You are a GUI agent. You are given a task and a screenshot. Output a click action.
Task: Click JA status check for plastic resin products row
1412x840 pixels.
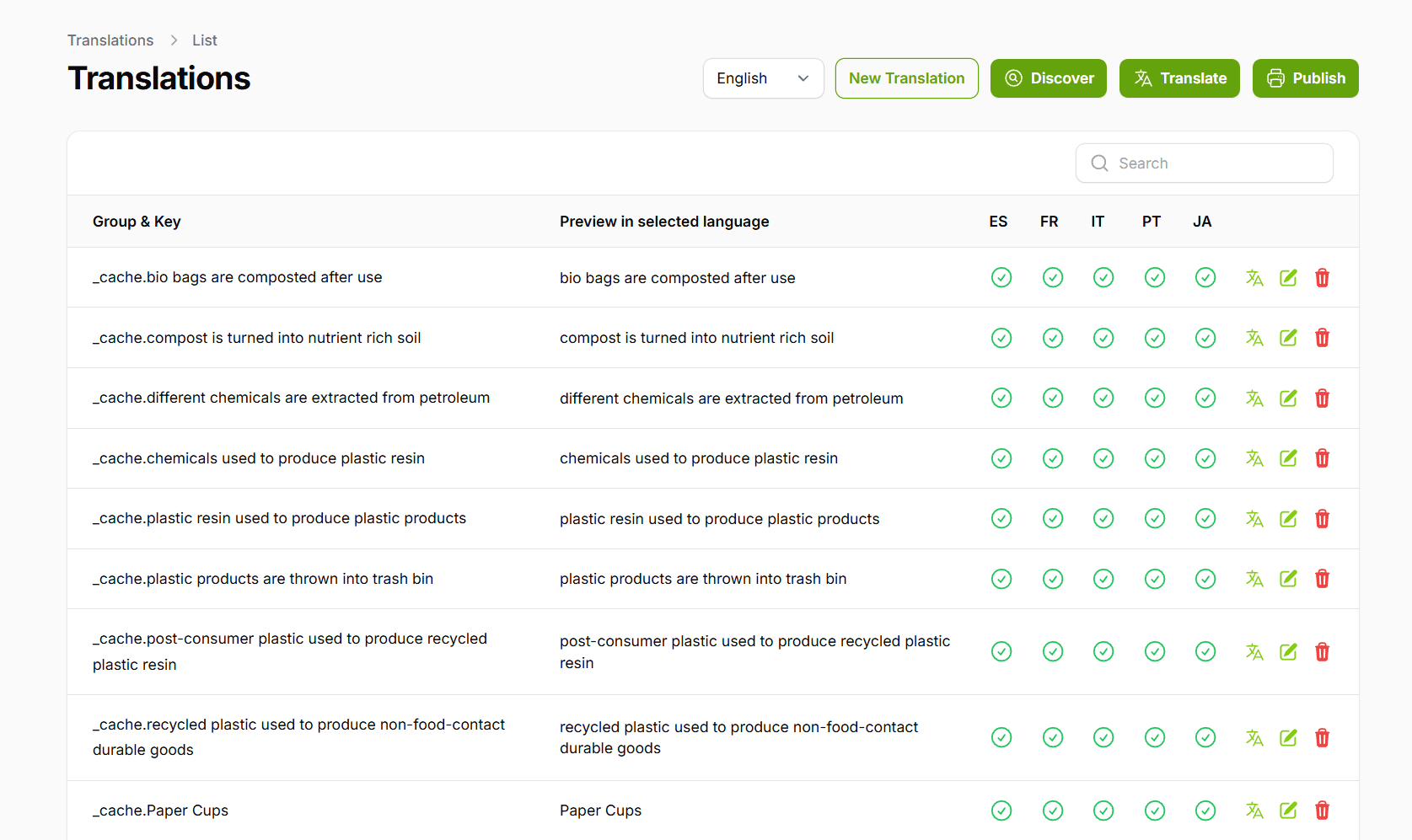pyautogui.click(x=1205, y=518)
